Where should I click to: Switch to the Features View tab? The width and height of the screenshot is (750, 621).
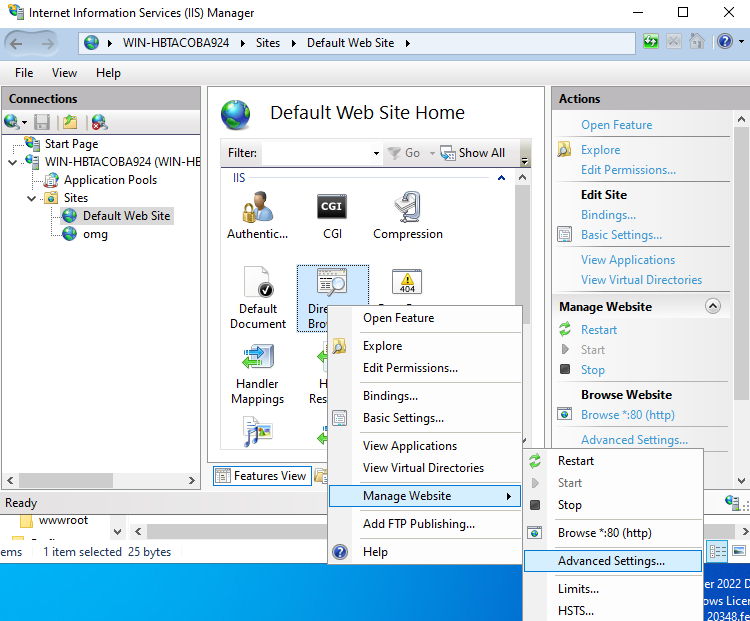[262, 476]
